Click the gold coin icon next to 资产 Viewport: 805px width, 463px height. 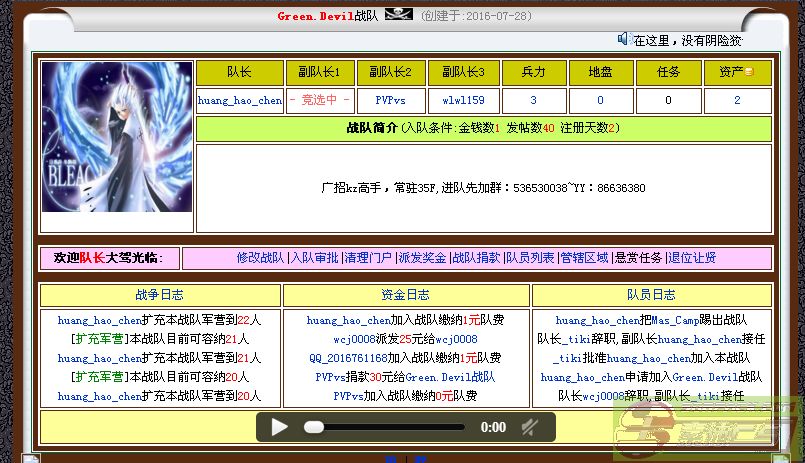click(749, 73)
